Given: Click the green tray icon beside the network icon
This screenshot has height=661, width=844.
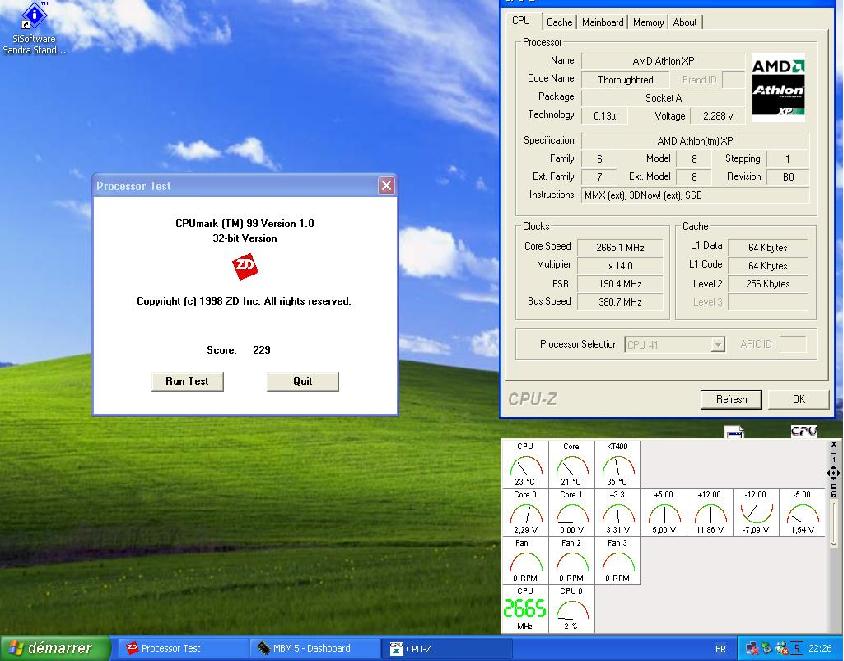Looking at the screenshot, I should click(767, 649).
